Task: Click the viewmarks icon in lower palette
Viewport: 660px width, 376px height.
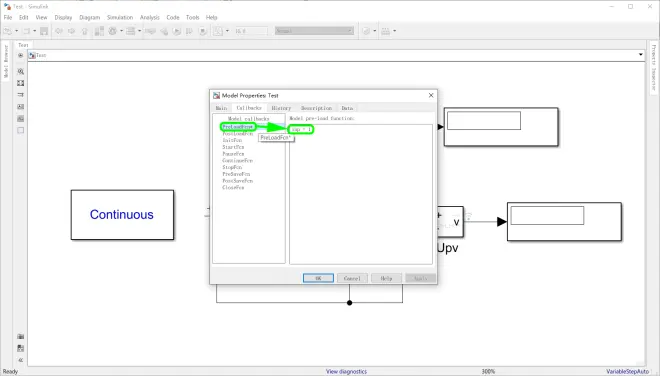Action: point(20,348)
